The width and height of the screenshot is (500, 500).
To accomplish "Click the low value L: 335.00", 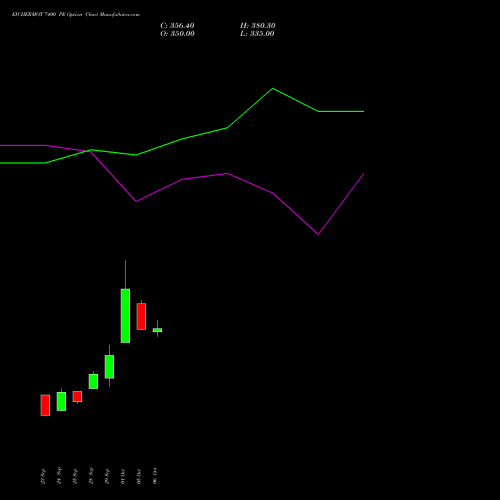I will pyautogui.click(x=257, y=34).
